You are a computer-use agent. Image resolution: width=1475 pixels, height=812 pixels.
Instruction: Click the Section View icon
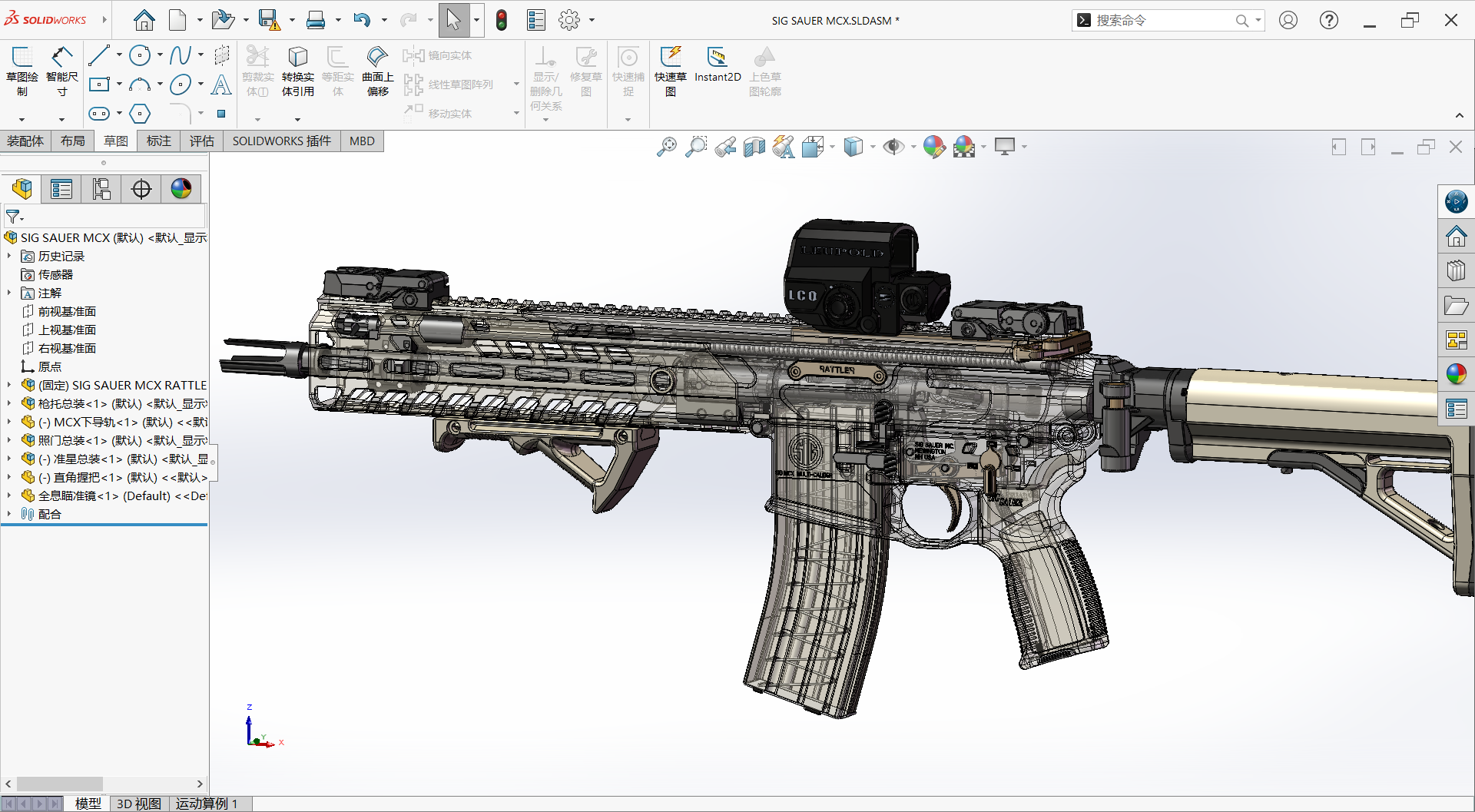point(754,146)
